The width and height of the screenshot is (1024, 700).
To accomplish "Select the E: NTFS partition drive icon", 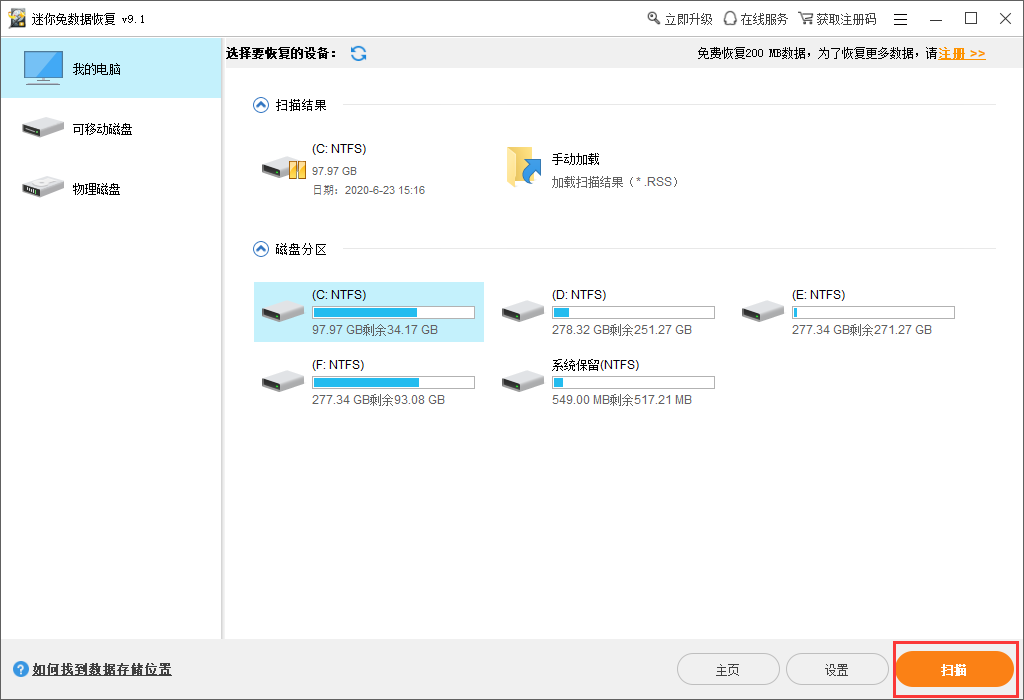I will (x=763, y=311).
